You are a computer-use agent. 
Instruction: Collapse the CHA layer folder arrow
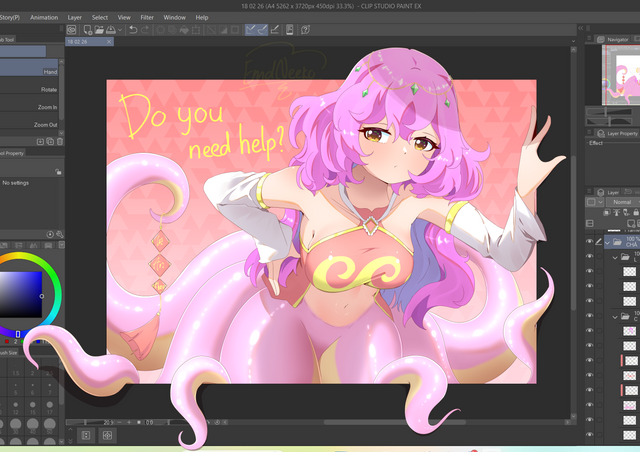[608, 243]
